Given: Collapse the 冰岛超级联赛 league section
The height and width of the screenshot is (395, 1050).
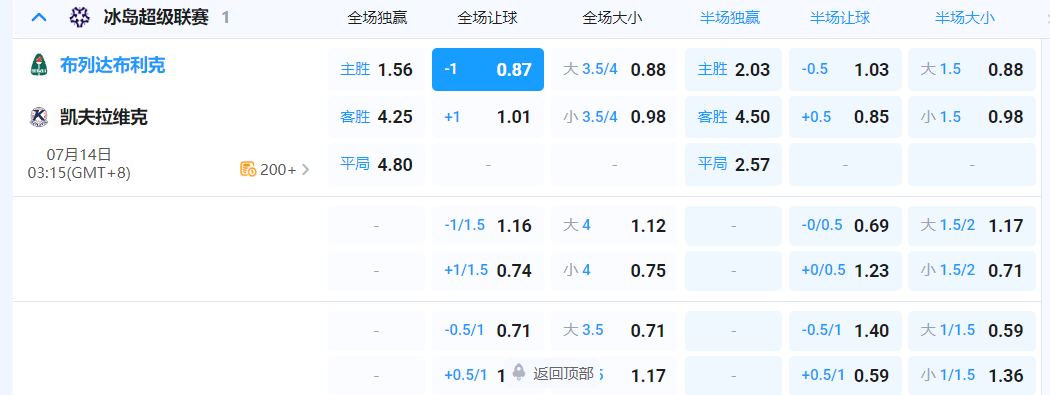Looking at the screenshot, I should pyautogui.click(x=40, y=17).
